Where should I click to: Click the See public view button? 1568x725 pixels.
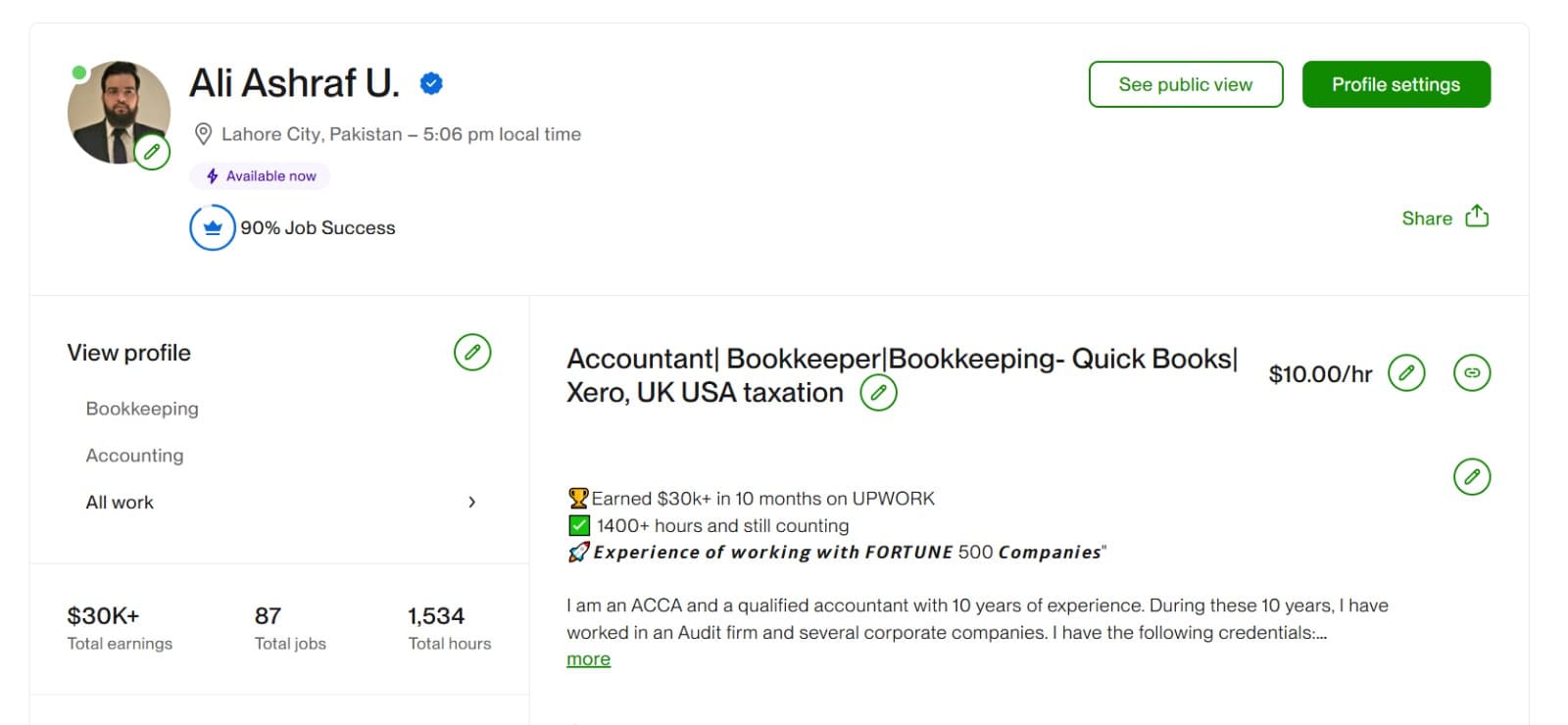1186,84
